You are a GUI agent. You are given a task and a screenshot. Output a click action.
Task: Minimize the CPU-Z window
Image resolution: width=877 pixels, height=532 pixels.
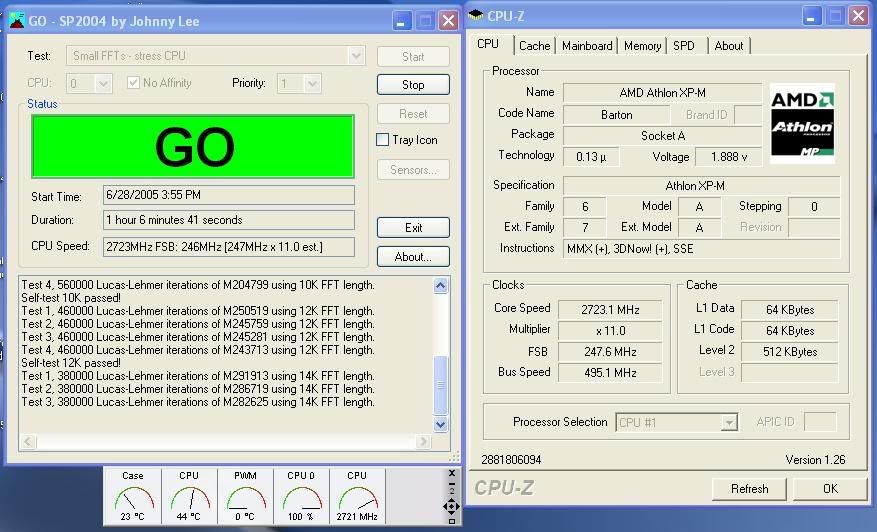tap(811, 16)
